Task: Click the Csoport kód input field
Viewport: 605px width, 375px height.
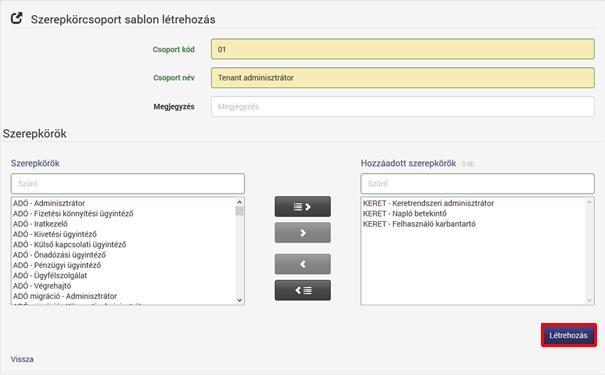Action: click(x=402, y=49)
